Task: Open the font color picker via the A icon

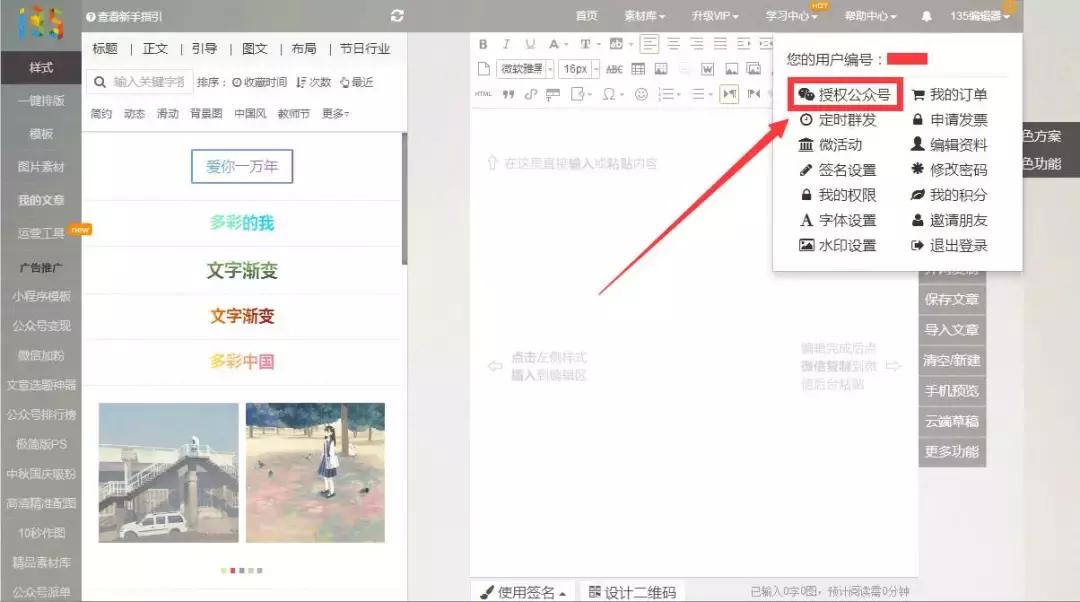Action: pos(553,43)
